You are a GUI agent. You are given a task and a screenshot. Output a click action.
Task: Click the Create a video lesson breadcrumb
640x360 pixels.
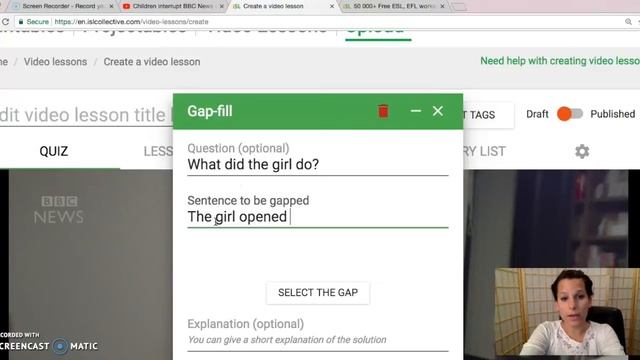[x=152, y=62]
